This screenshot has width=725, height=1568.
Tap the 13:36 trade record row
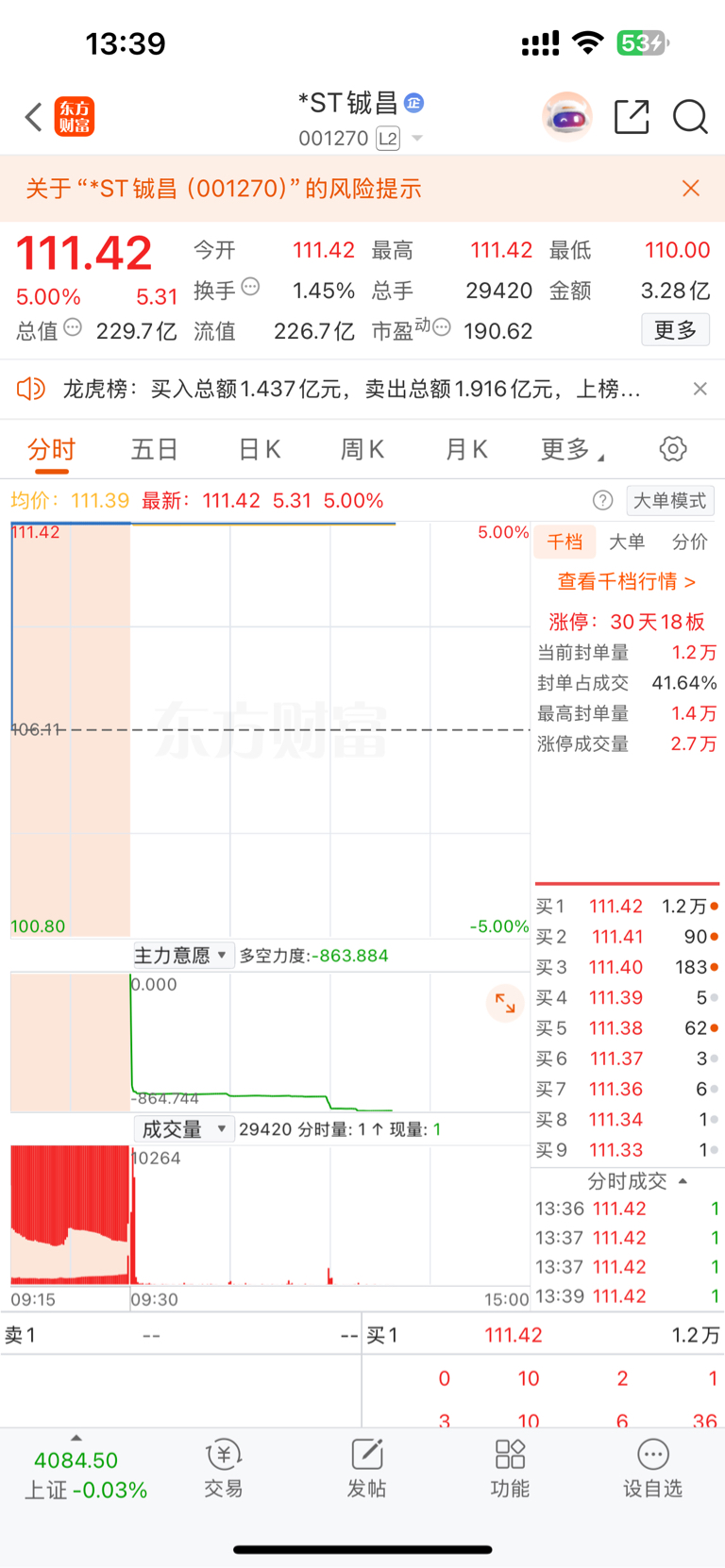click(627, 1209)
